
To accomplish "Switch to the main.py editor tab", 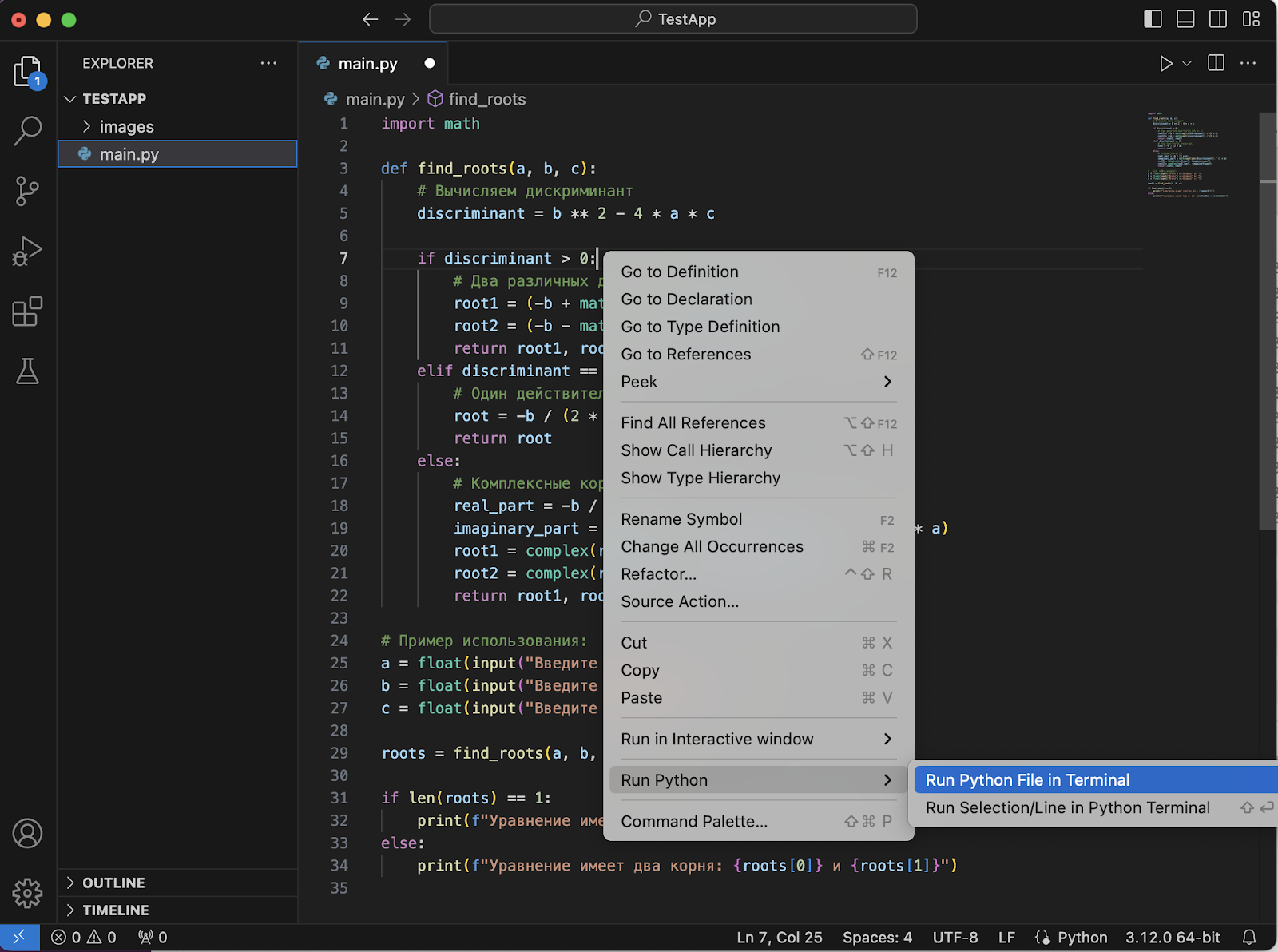I will point(372,63).
